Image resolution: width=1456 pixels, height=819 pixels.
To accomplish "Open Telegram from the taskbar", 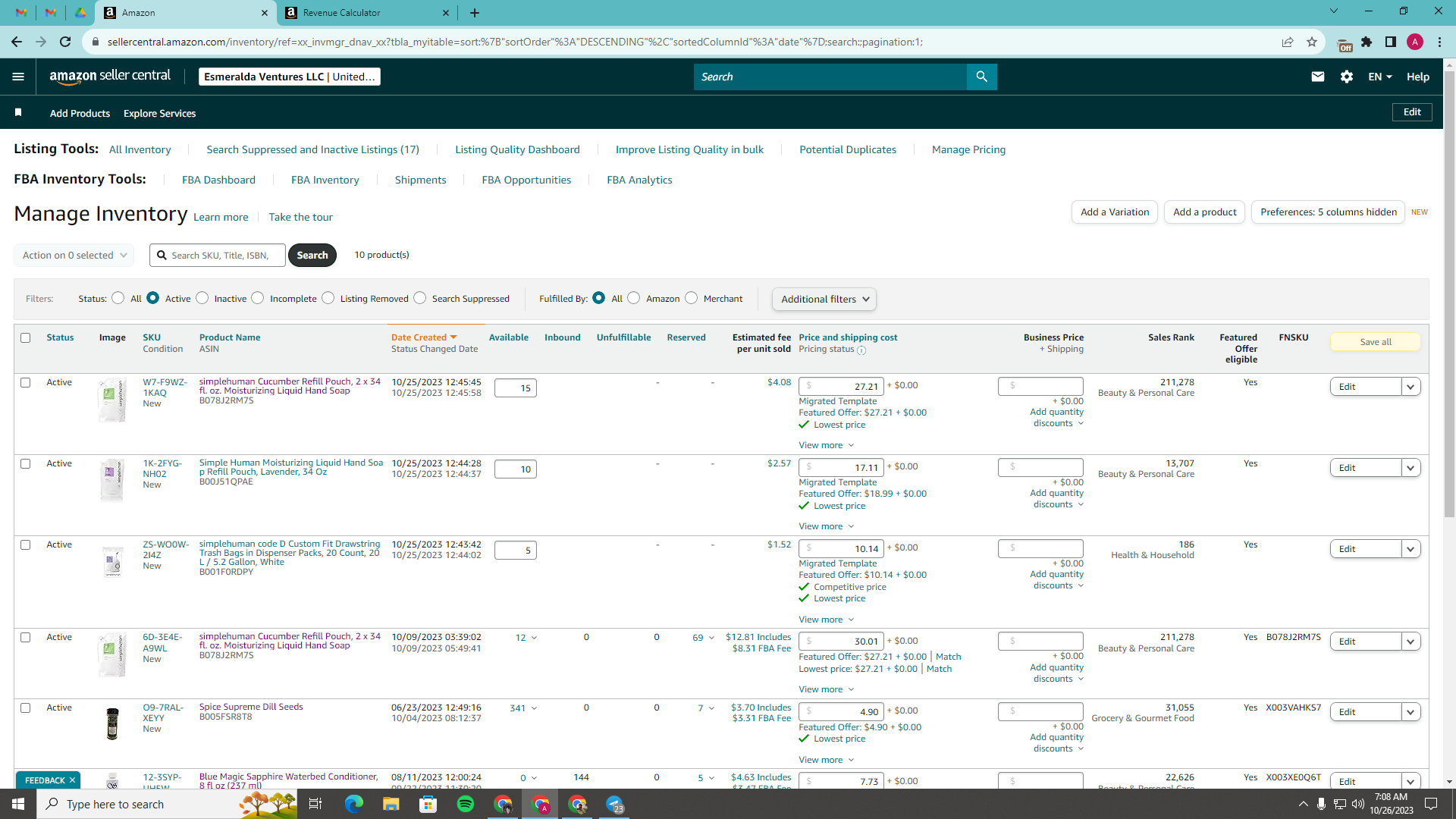I will coord(615,804).
